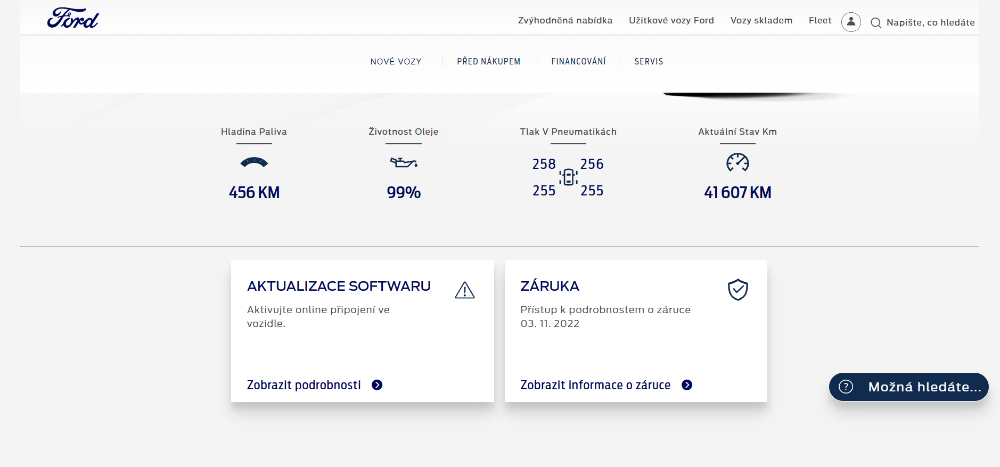This screenshot has height=467, width=1000.
Task: Go to Užitkové vozy Ford
Action: (671, 21)
